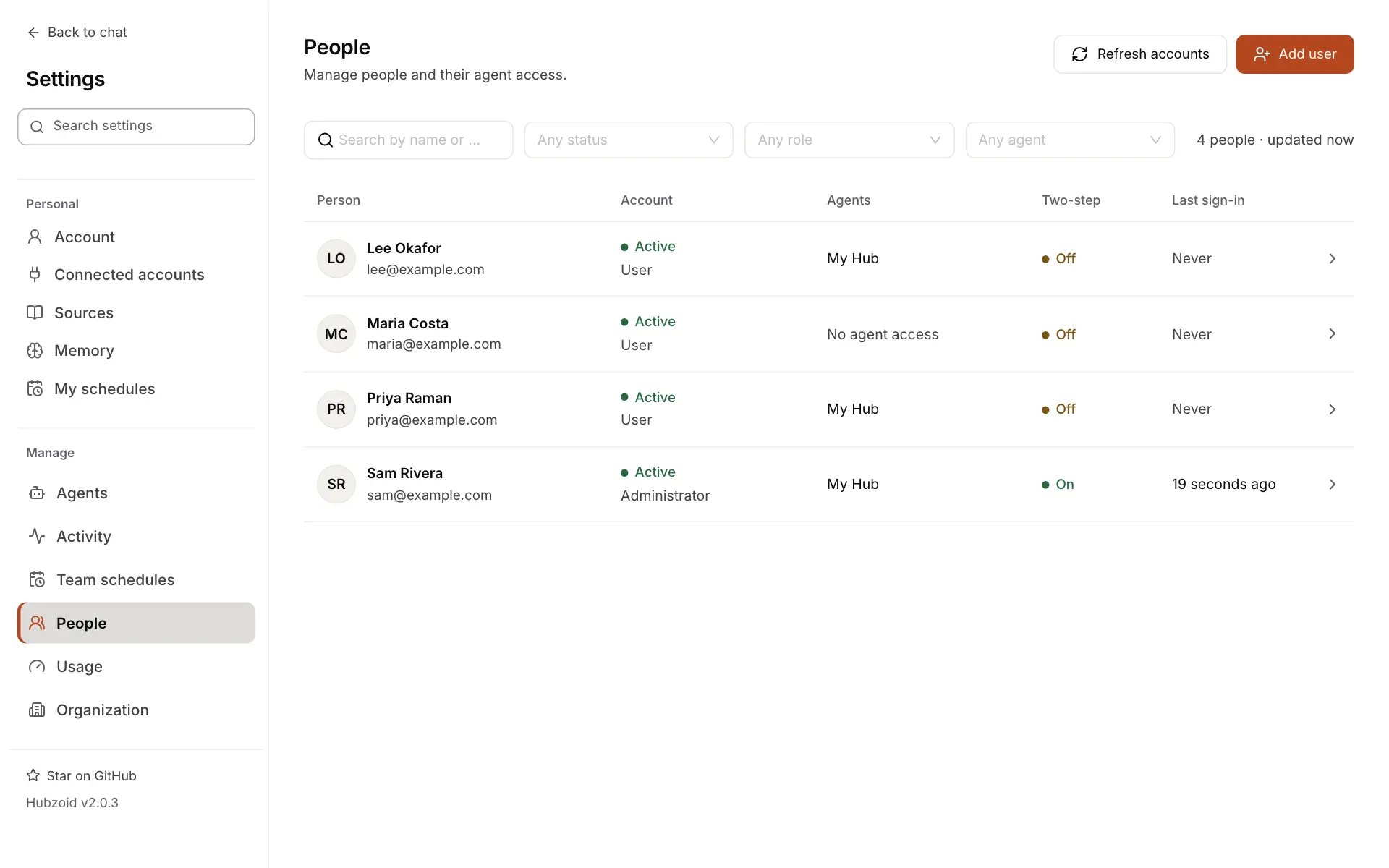The width and height of the screenshot is (1389, 868).
Task: Expand Priya Raman's row chevron
Action: point(1332,409)
